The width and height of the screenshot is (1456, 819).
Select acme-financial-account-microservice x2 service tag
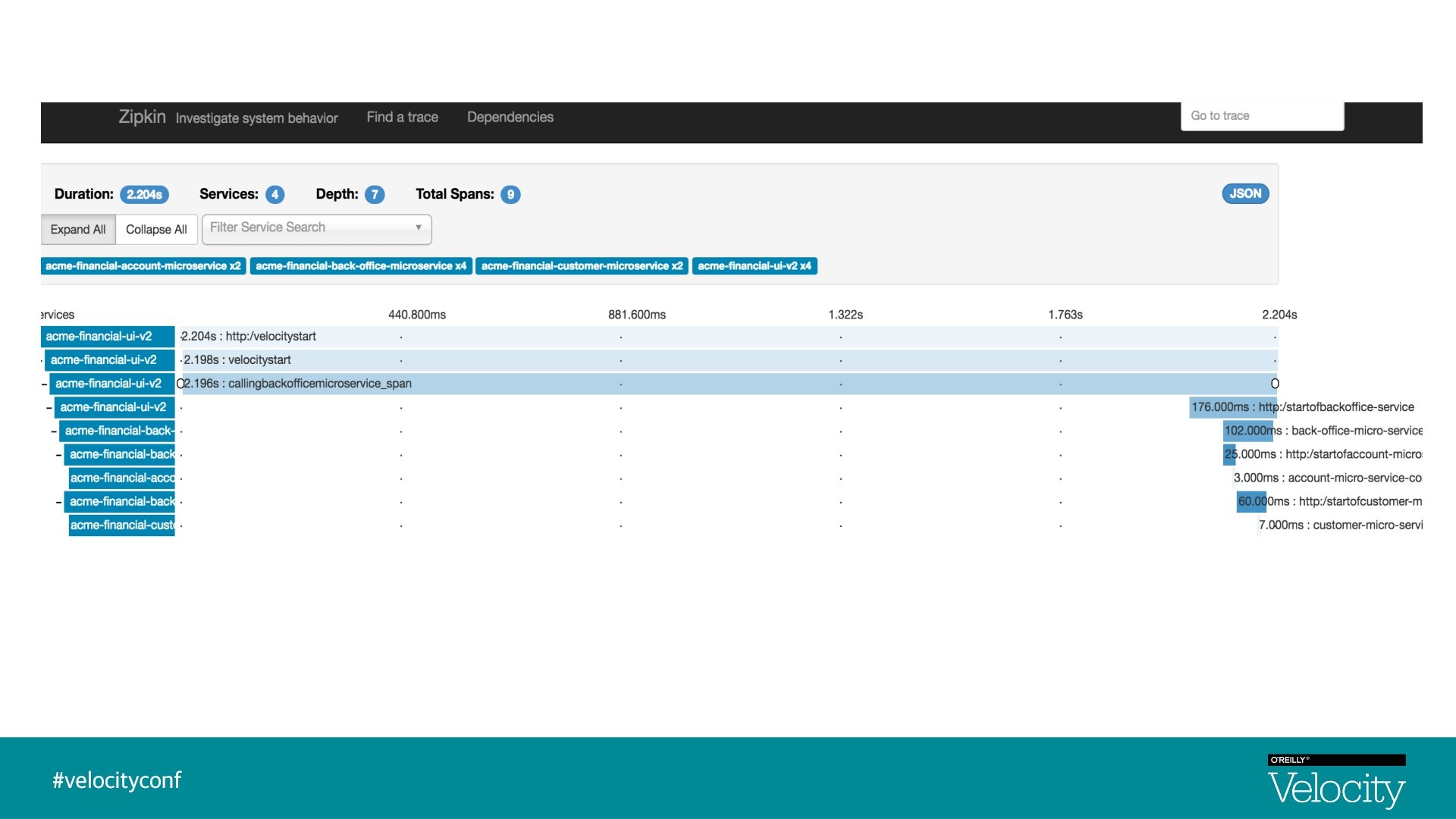point(143,266)
